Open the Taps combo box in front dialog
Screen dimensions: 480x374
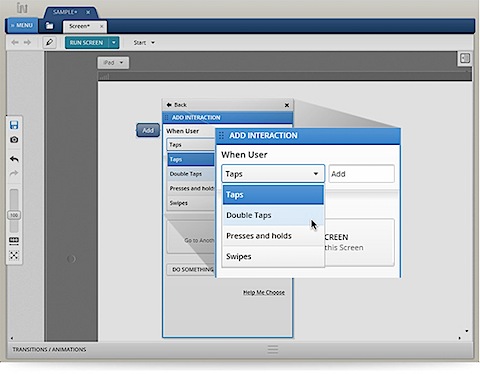(273, 174)
